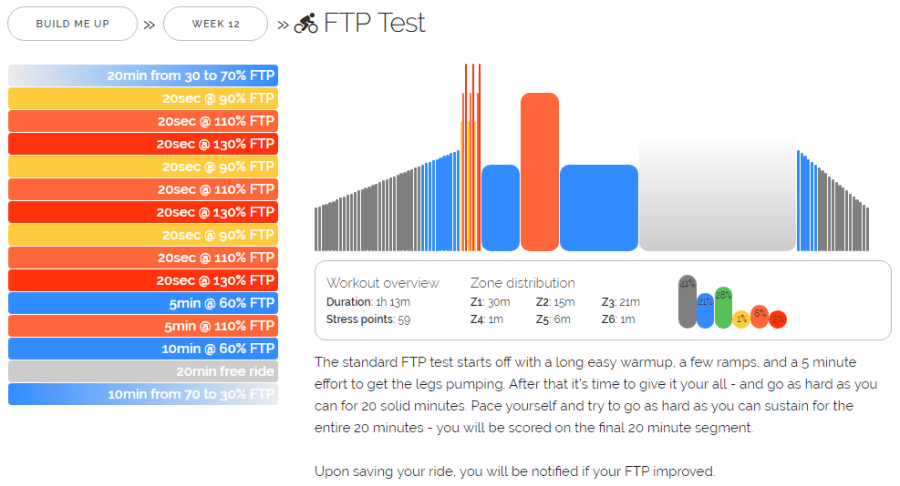Select the 10min @ 60% FTP step
900x486 pixels.
pyautogui.click(x=143, y=349)
